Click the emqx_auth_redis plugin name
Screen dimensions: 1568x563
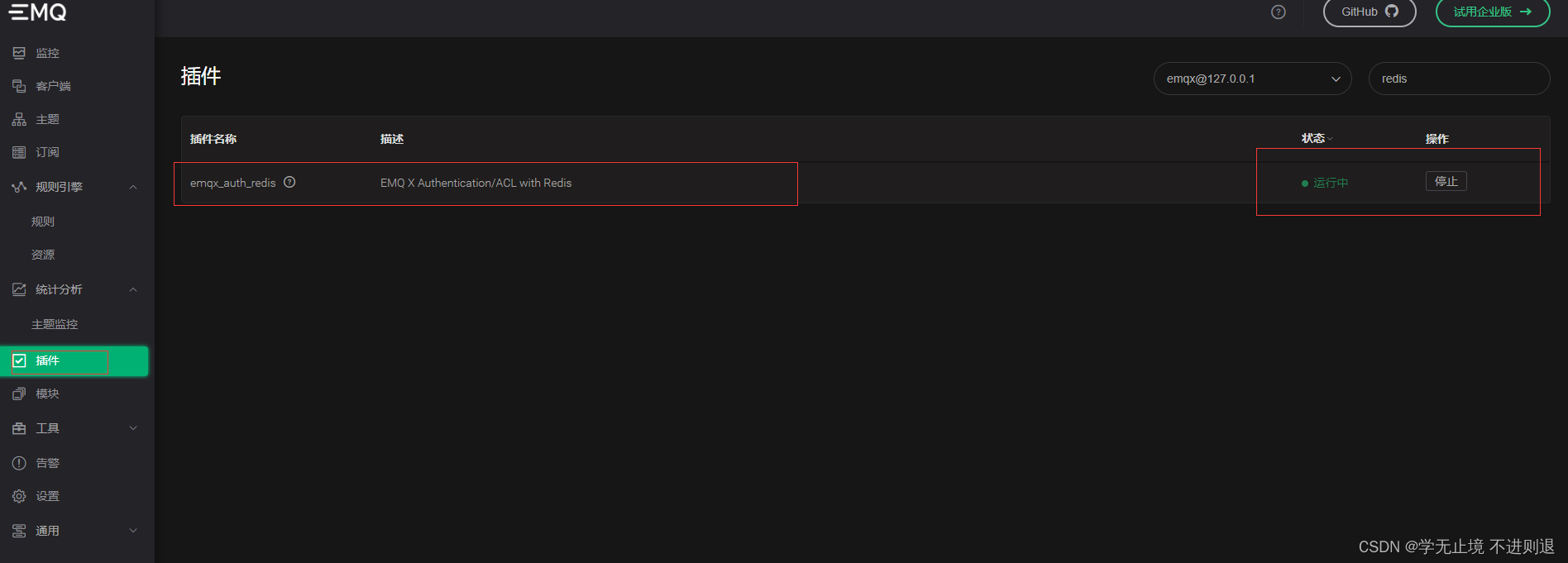(232, 183)
